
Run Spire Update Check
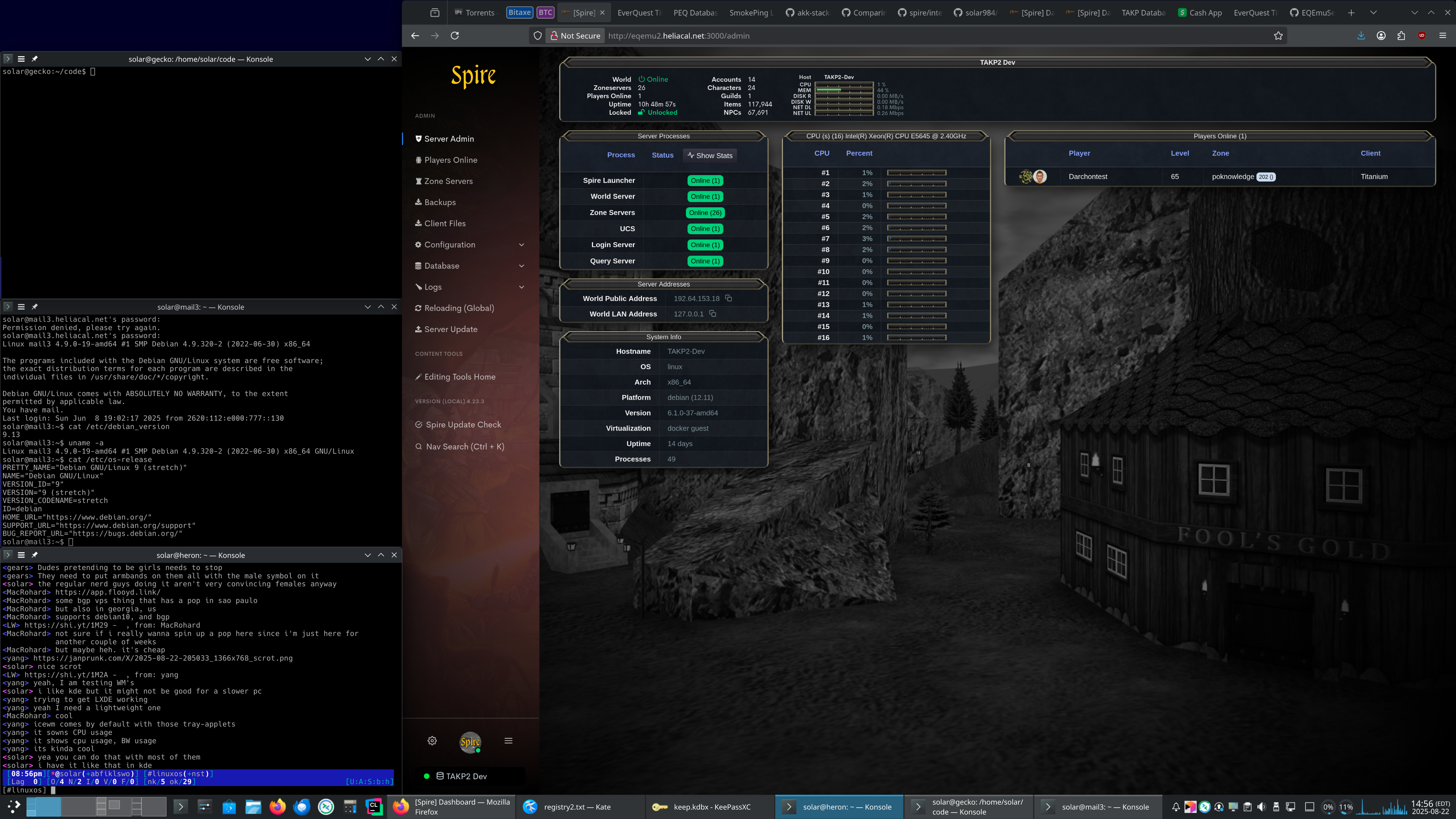pos(458,425)
